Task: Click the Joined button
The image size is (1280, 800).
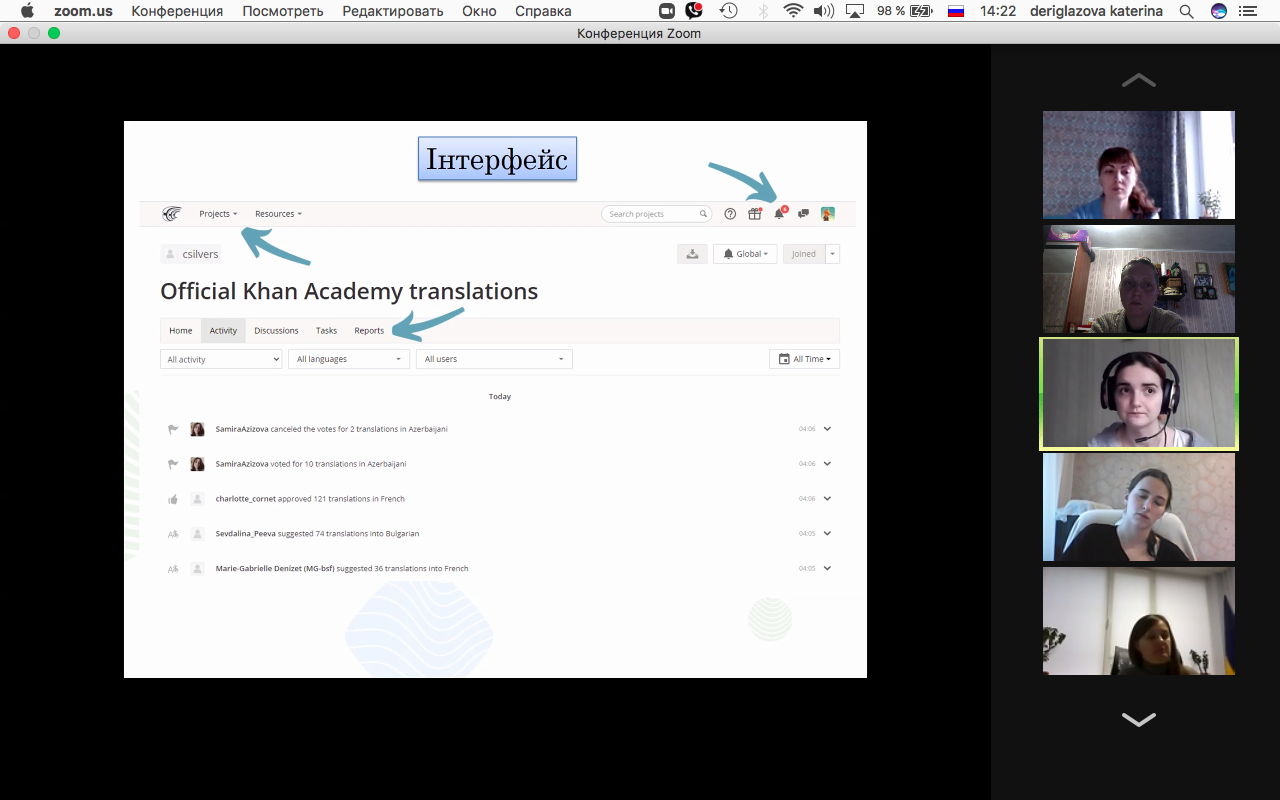Action: click(804, 254)
